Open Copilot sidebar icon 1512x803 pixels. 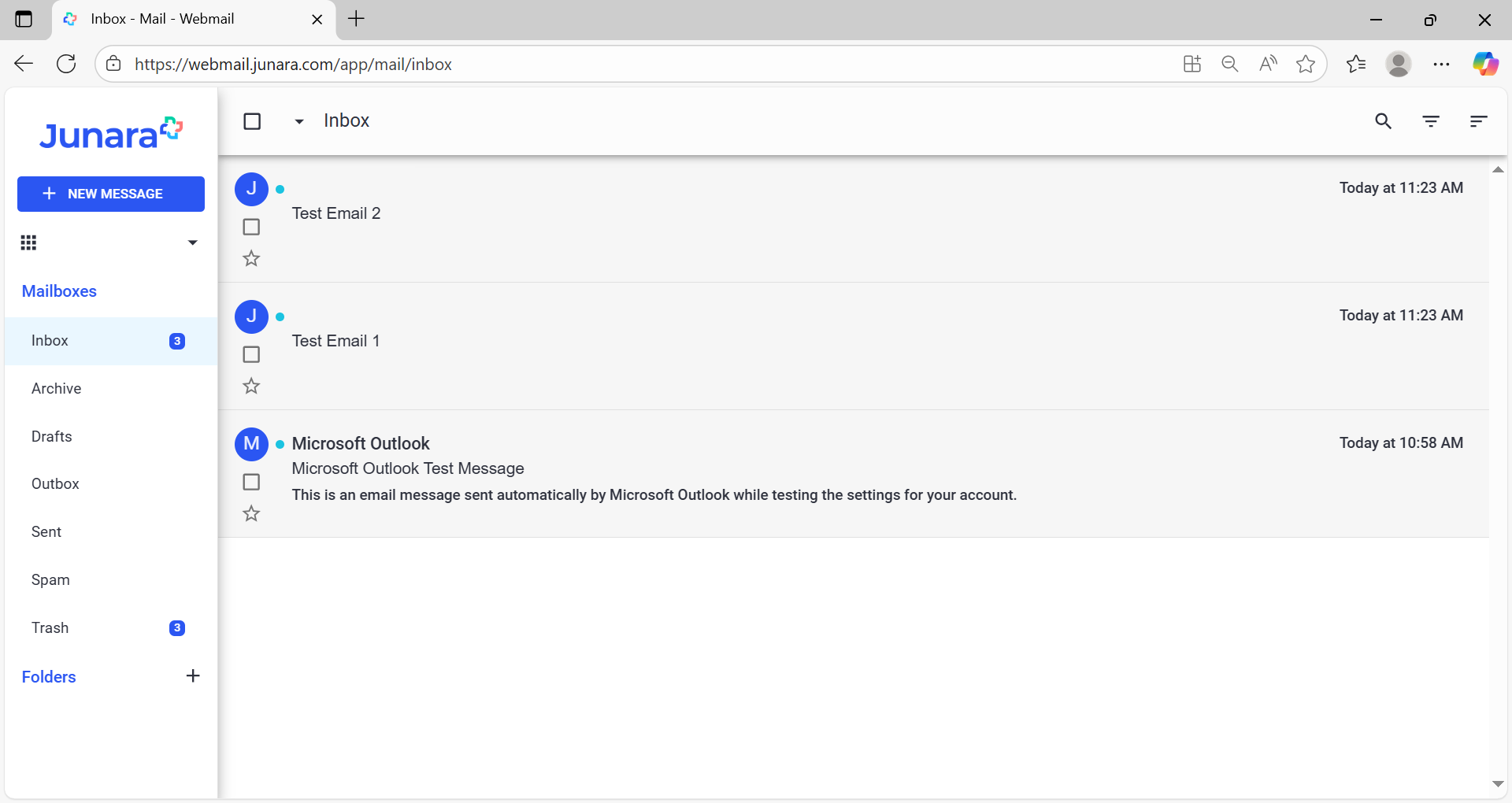pyautogui.click(x=1485, y=64)
